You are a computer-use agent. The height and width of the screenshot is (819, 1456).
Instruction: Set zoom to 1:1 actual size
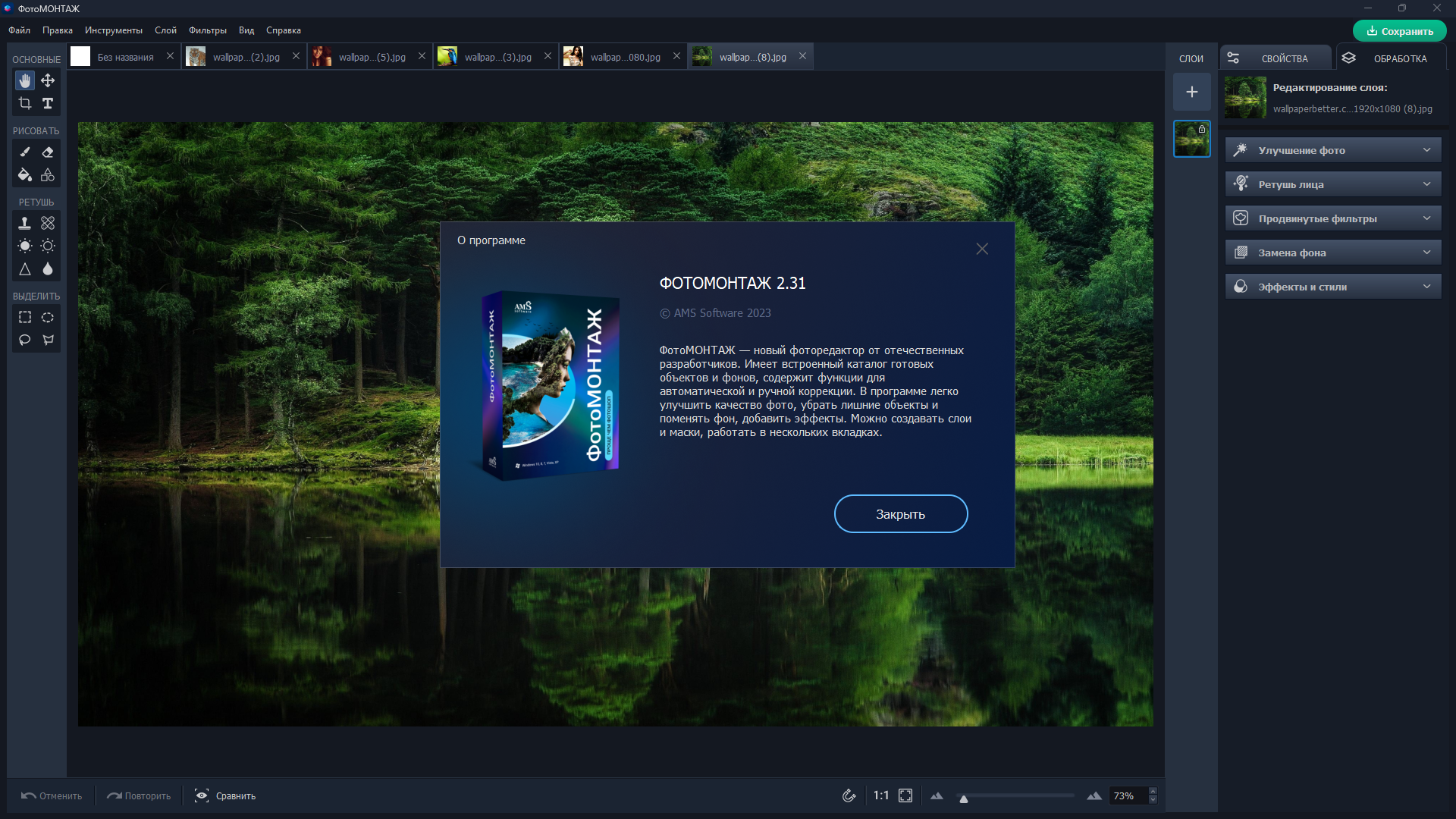click(x=880, y=795)
